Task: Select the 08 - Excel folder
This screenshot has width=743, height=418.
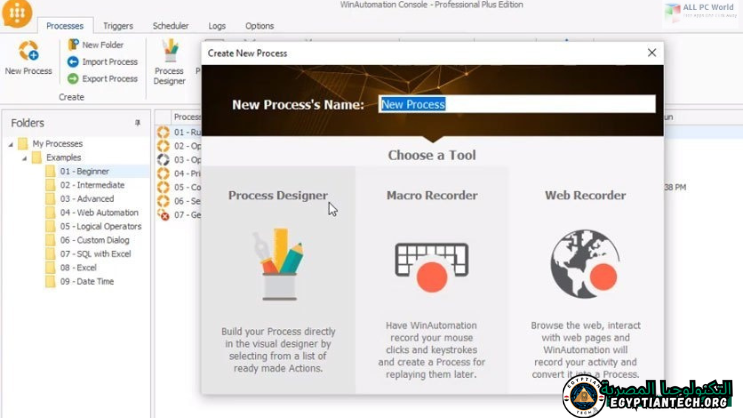Action: point(79,268)
